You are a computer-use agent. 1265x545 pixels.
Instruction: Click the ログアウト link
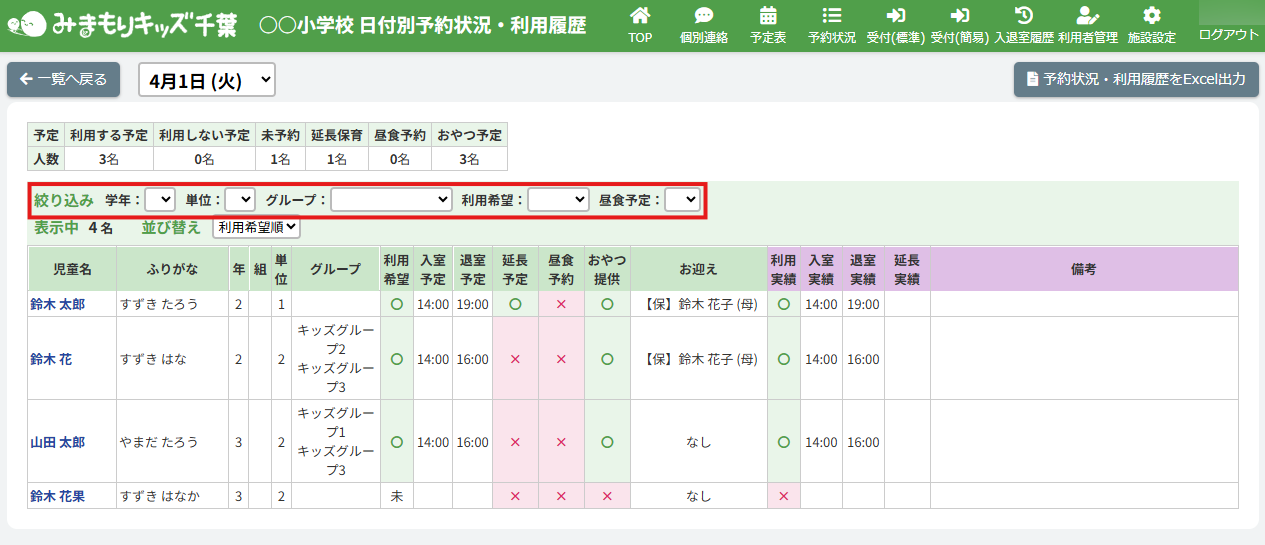pos(1228,34)
